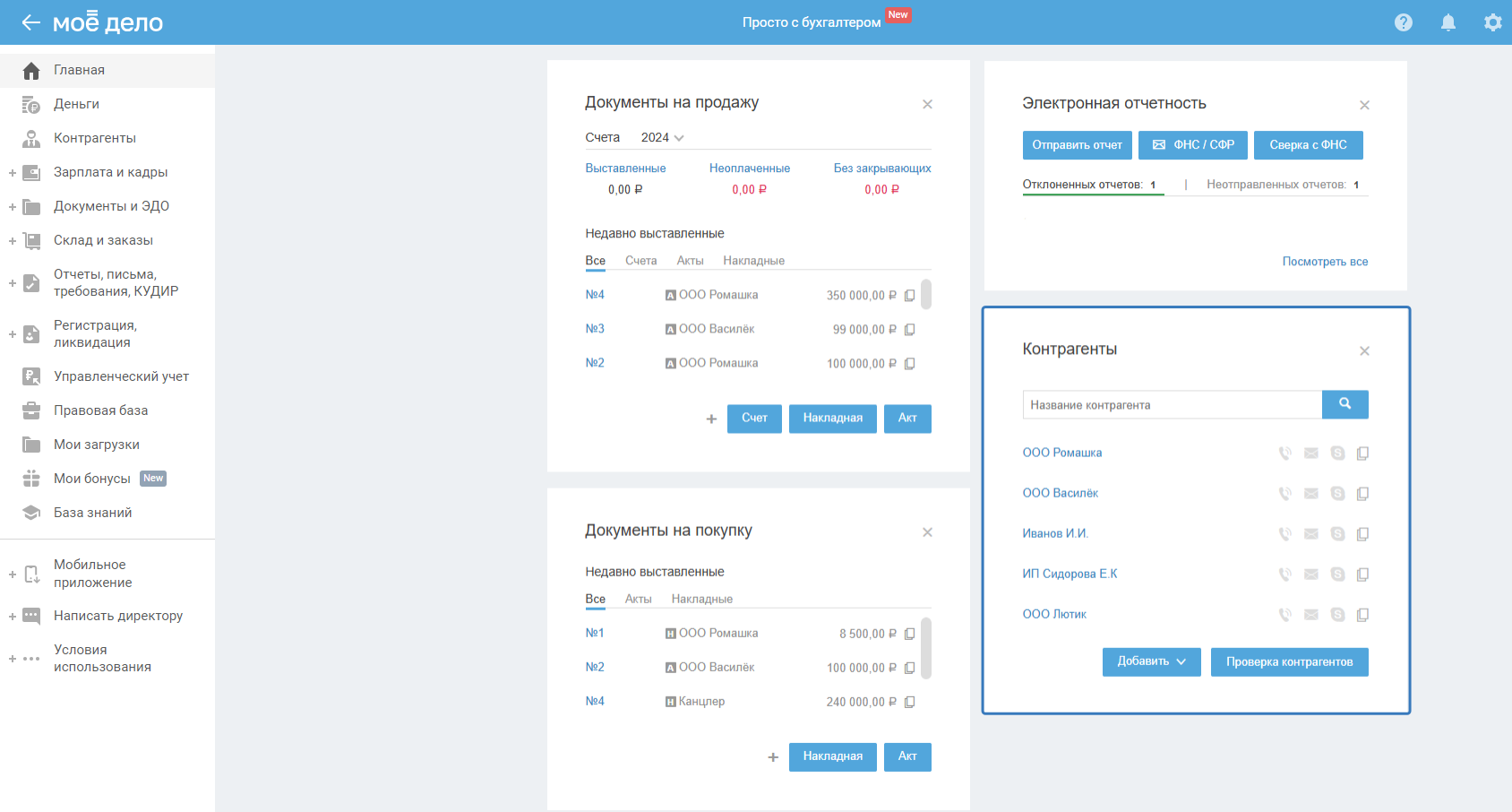Open Деньги in the sidebar
Viewport: 1512px width, 812px height.
pyautogui.click(x=107, y=104)
